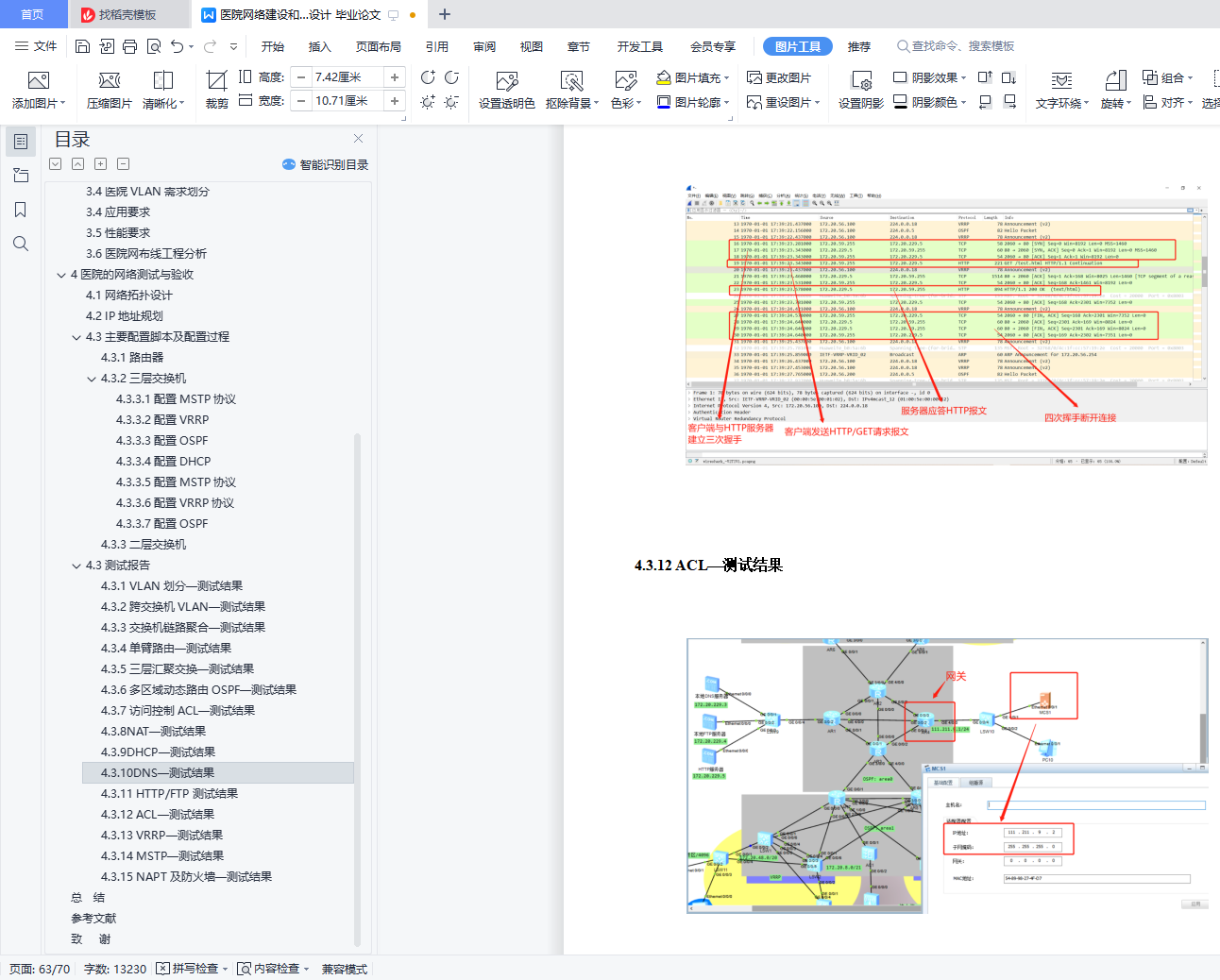1220x980 pixels.
Task: Nudge shadow down icon
Action: click(x=1008, y=77)
